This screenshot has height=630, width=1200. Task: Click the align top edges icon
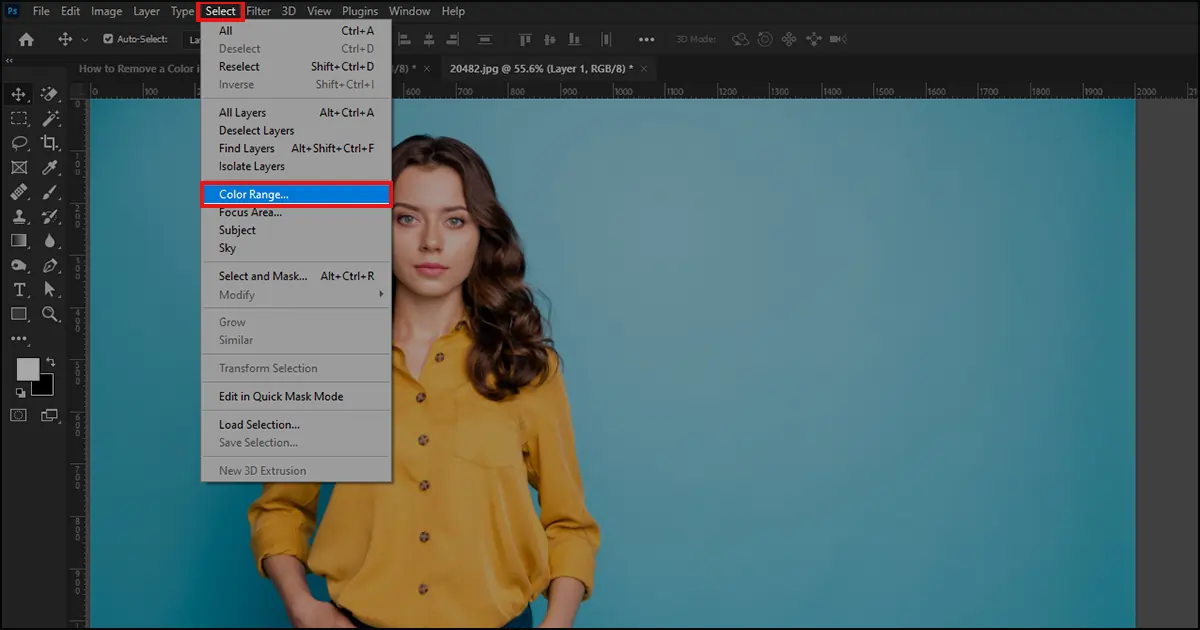[526, 39]
